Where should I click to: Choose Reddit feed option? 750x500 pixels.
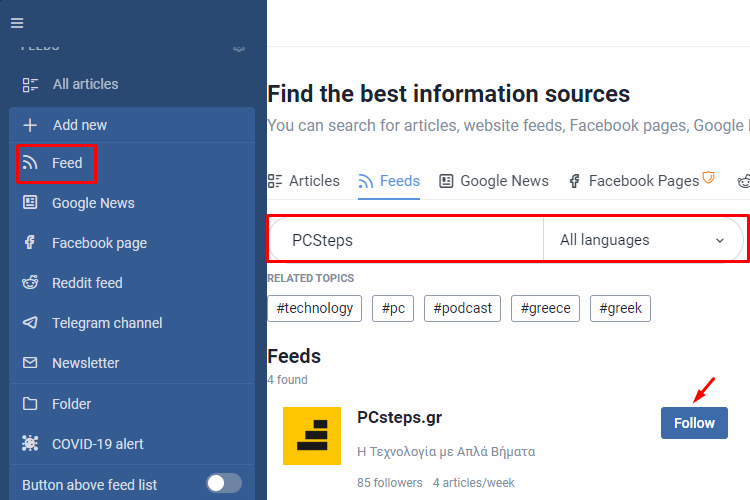coord(132,283)
